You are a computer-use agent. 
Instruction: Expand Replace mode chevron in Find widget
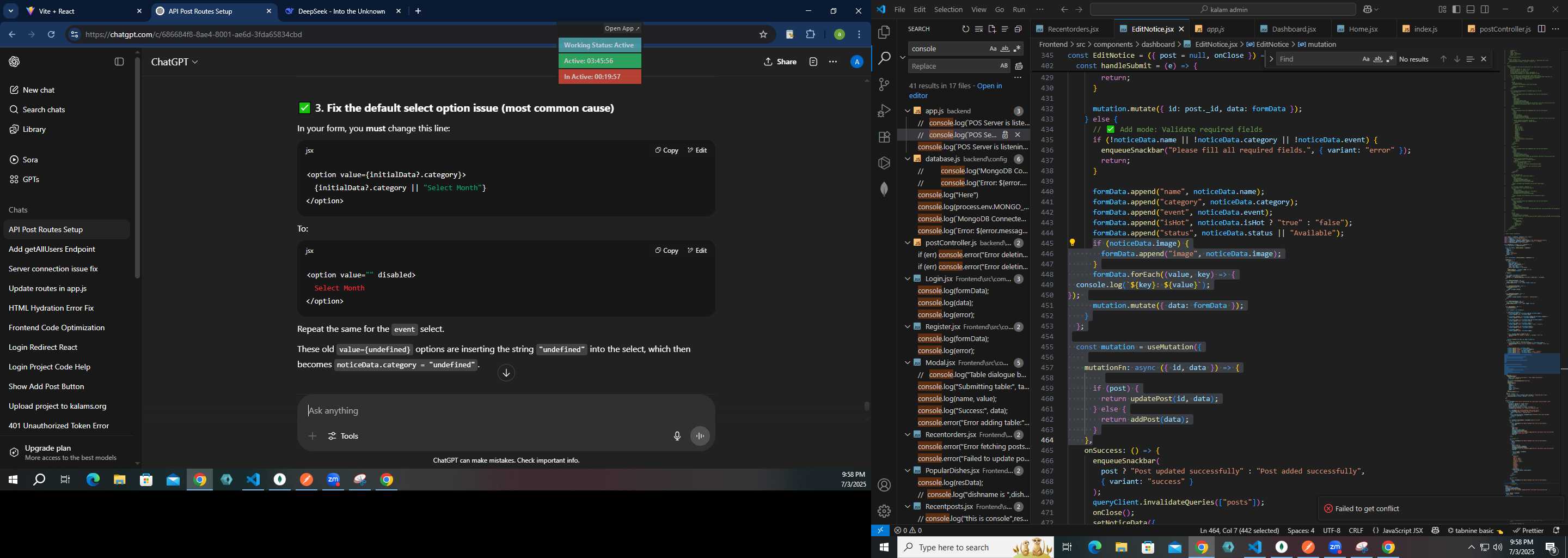pos(1271,59)
